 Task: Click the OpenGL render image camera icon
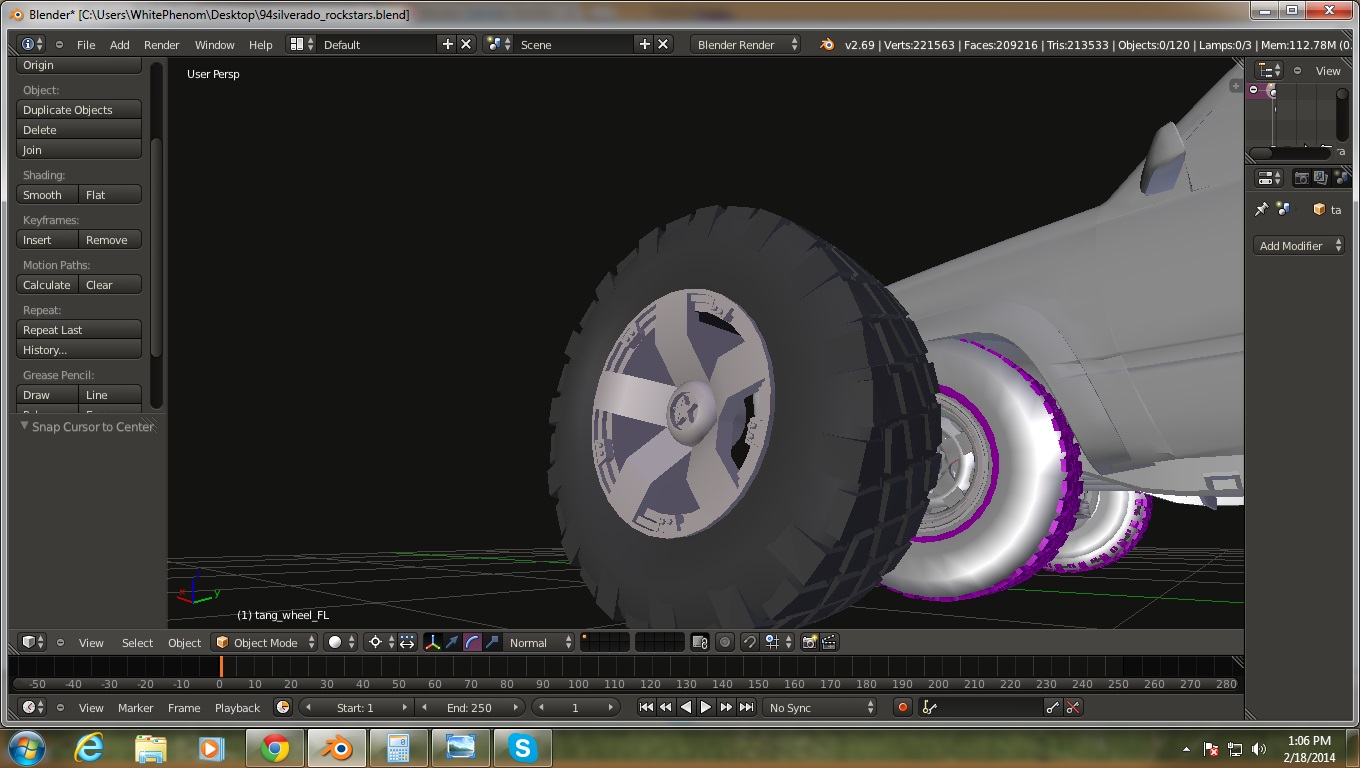point(810,642)
